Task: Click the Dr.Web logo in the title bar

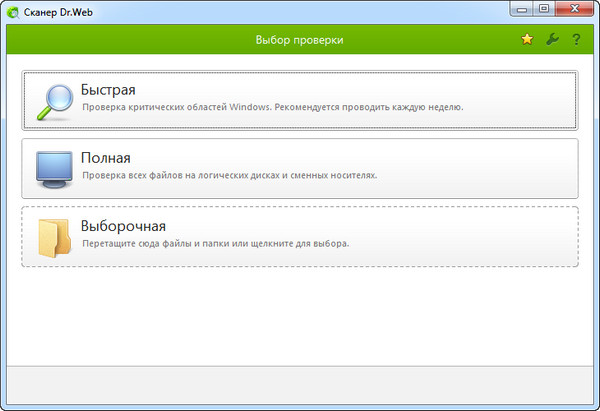Action: [x=14, y=11]
